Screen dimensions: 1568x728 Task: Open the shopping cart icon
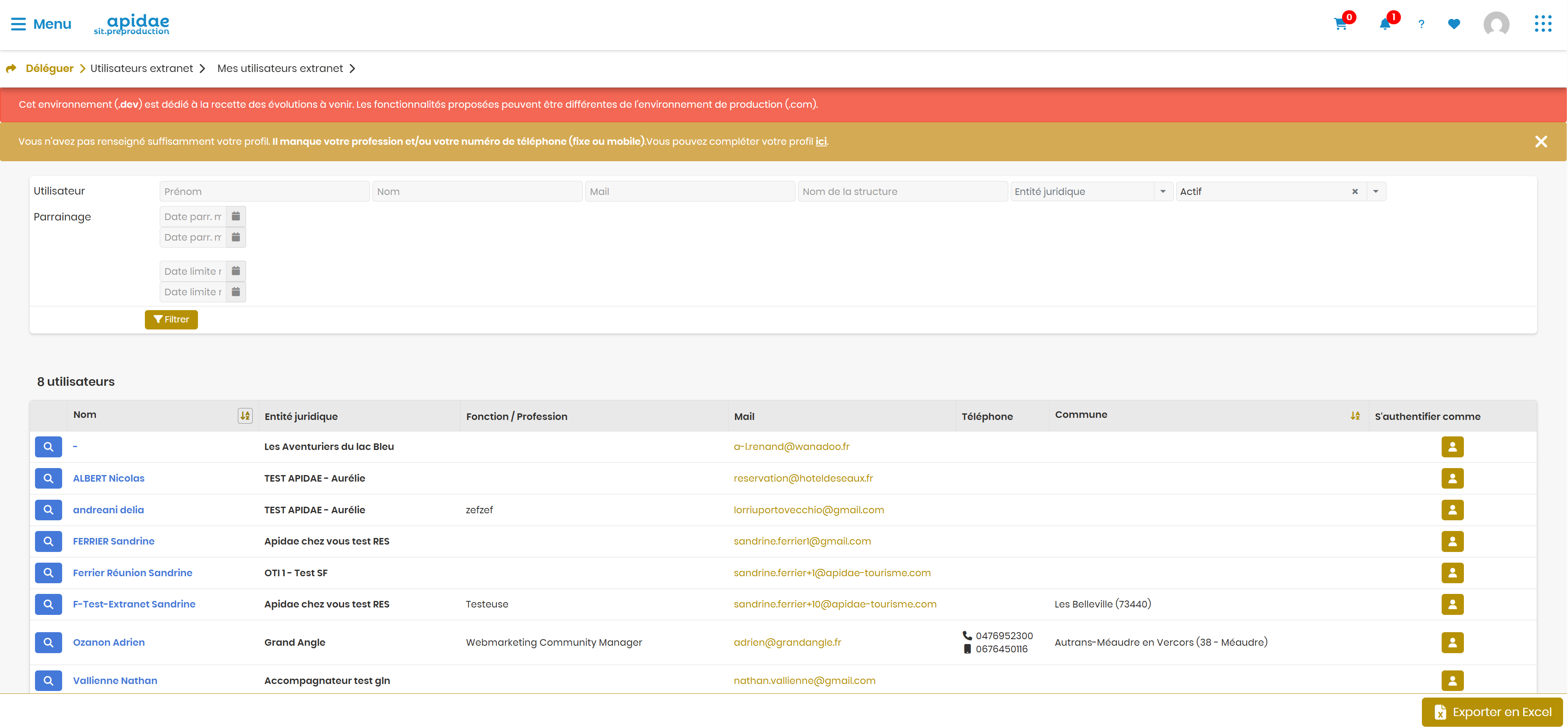tap(1340, 24)
